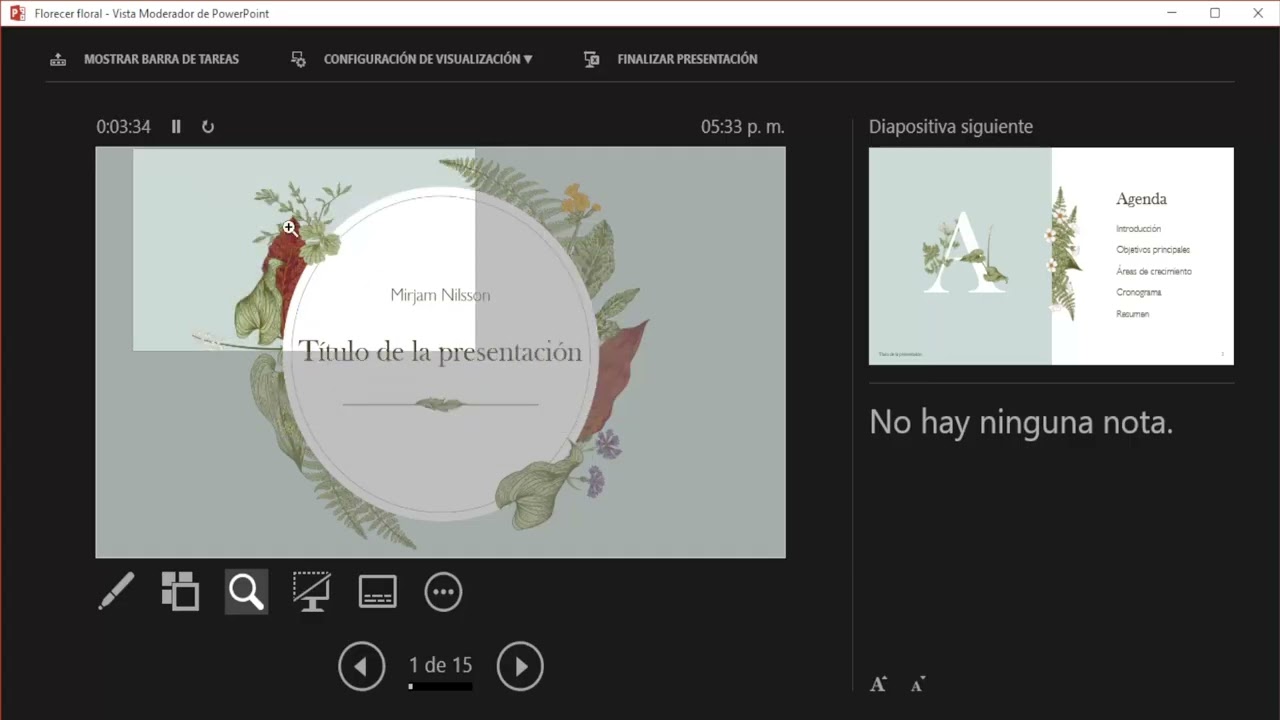Click the taskbar icon beside Mostrar barra
The image size is (1280, 720).
pos(58,59)
